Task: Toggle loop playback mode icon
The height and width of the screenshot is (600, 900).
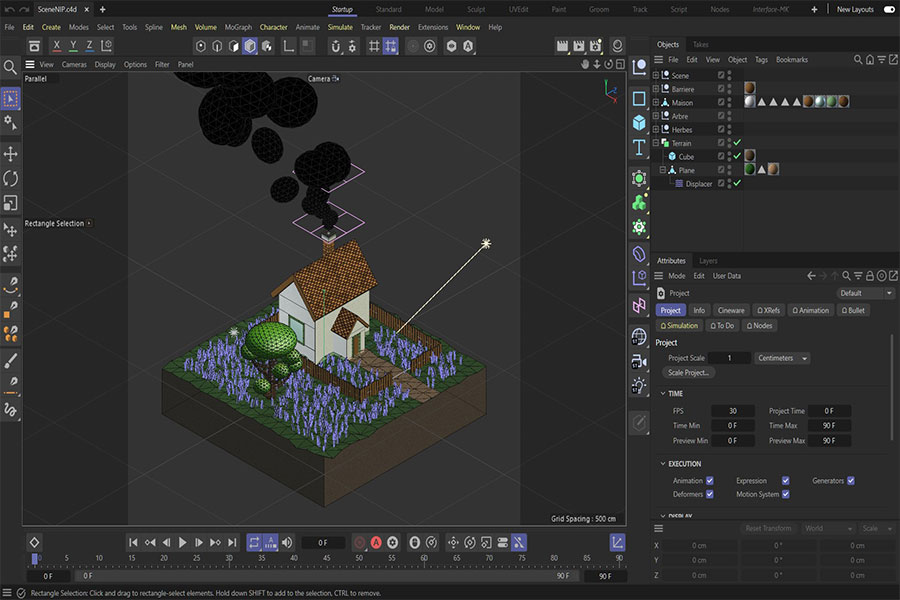Action: coord(254,543)
